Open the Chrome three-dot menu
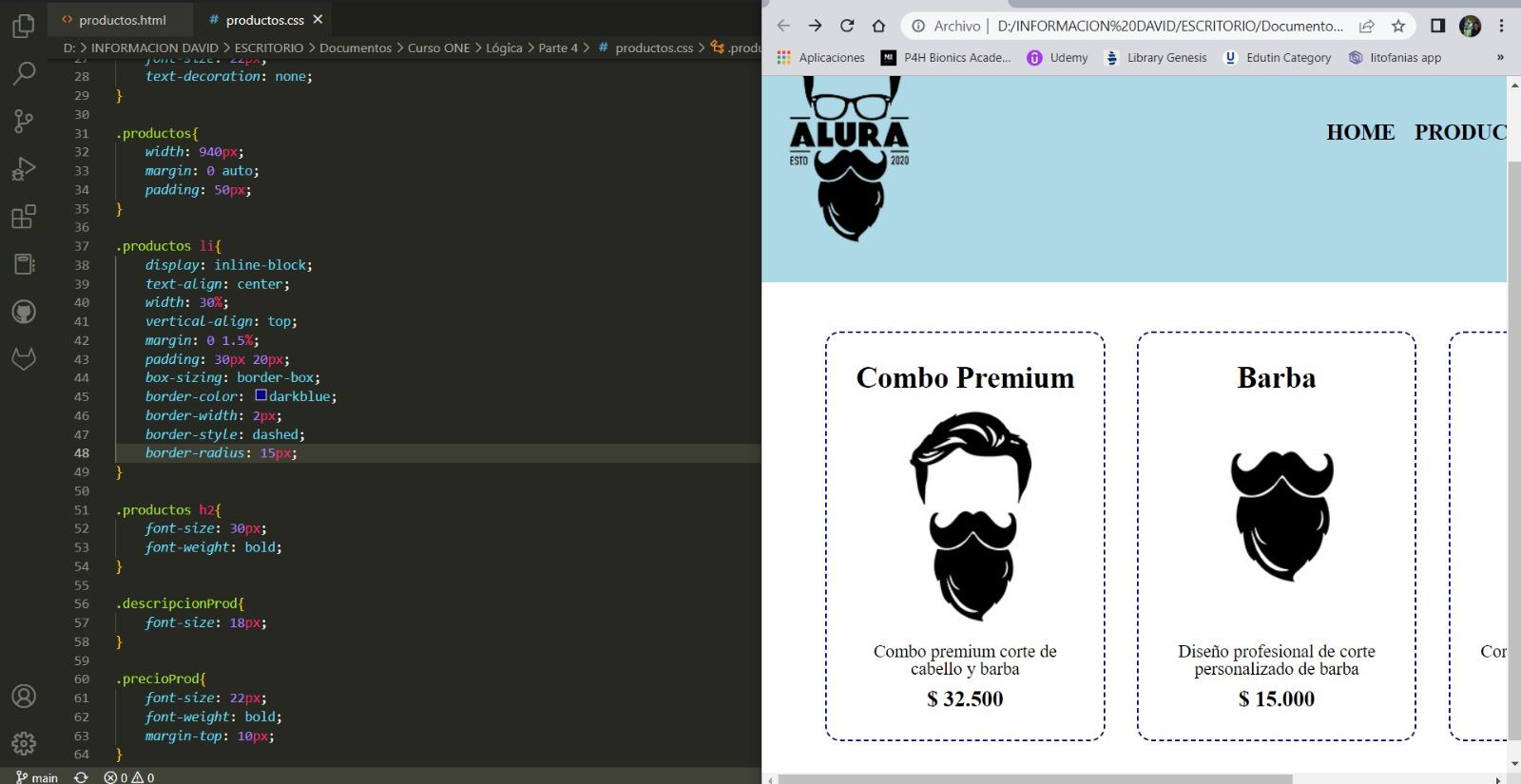The image size is (1521, 784). coord(1501,26)
